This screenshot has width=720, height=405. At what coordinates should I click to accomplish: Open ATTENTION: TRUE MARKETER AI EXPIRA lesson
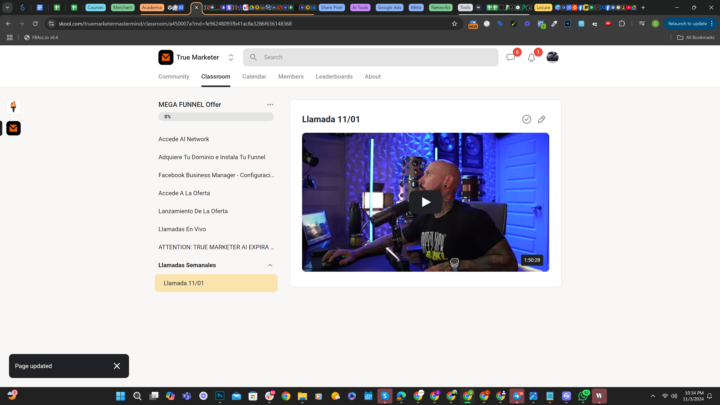click(x=216, y=247)
